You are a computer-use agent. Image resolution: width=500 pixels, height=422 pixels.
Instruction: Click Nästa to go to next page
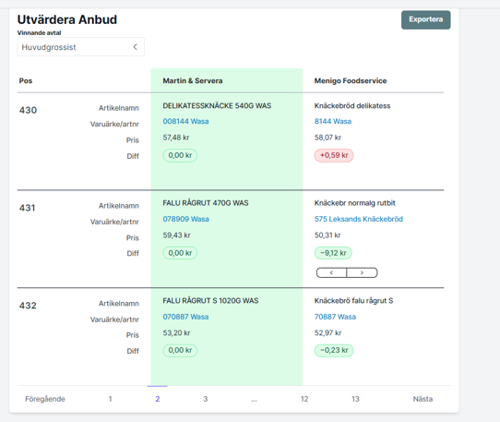[x=423, y=399]
